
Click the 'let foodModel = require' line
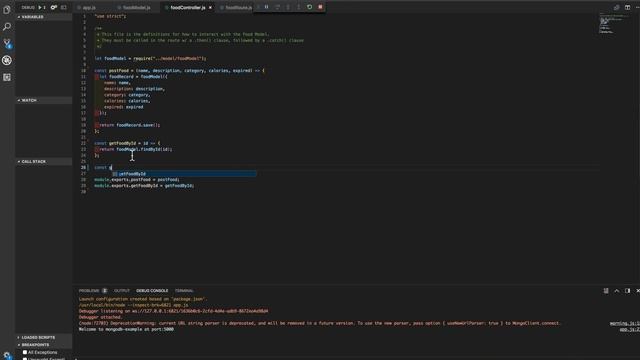coord(150,58)
